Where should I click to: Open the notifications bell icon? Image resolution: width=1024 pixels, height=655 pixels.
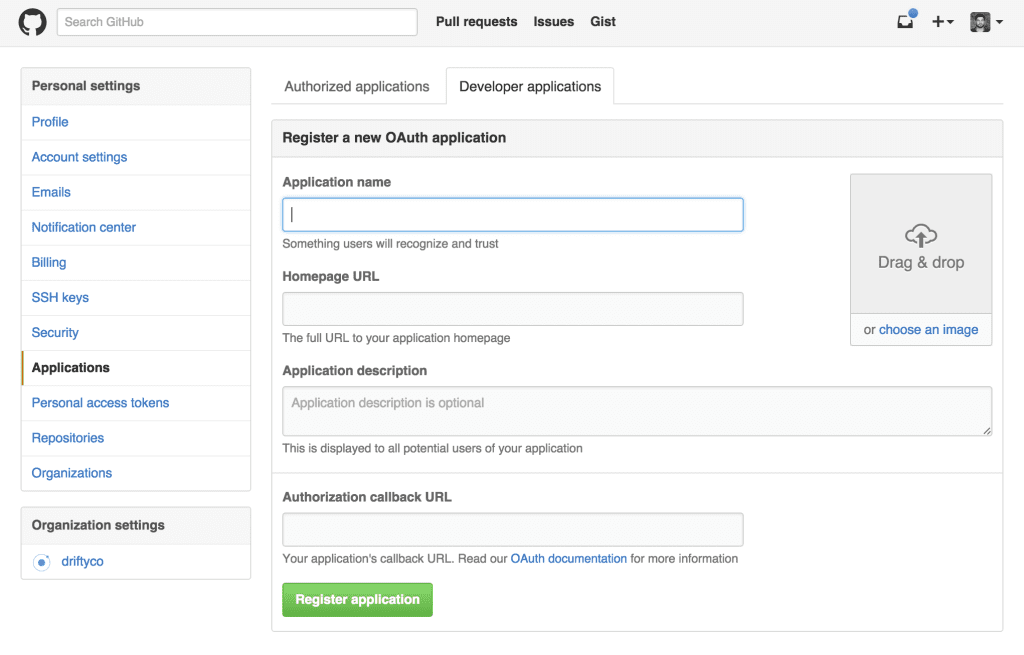[904, 21]
